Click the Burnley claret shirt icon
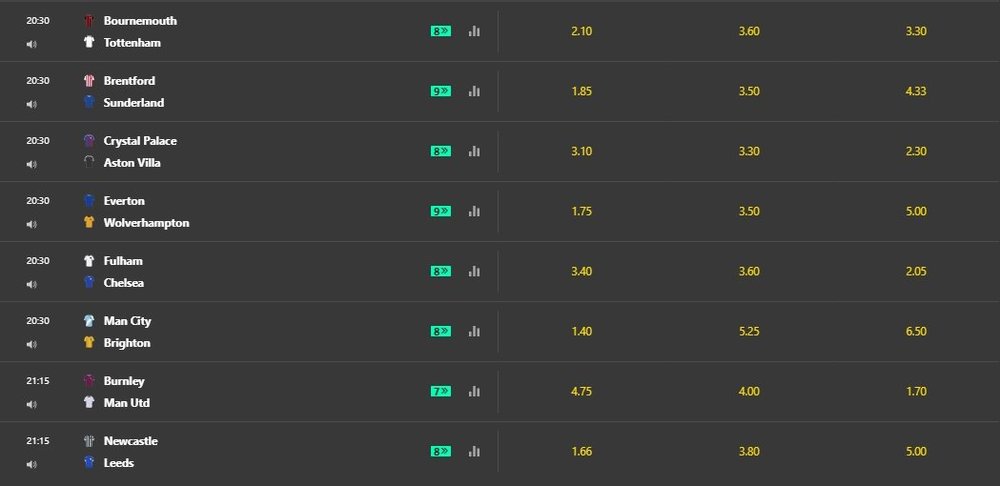The image size is (1000, 486). [89, 381]
